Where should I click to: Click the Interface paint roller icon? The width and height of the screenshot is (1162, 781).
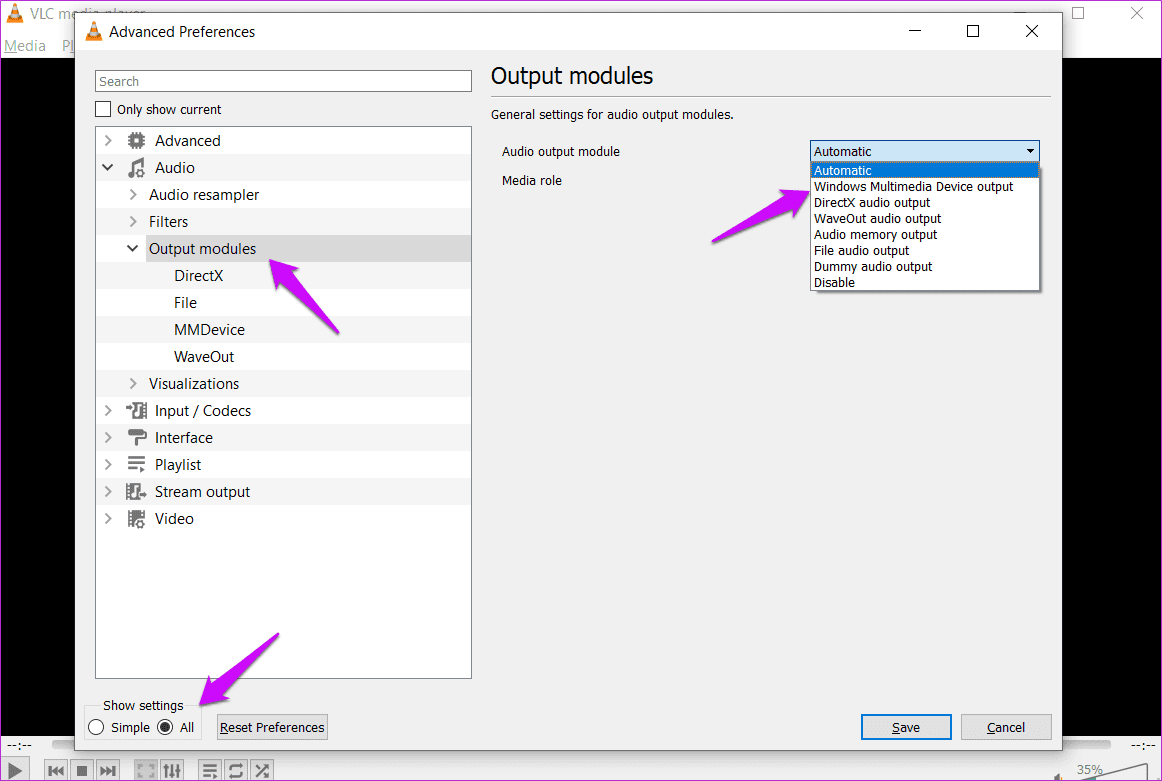(x=136, y=438)
